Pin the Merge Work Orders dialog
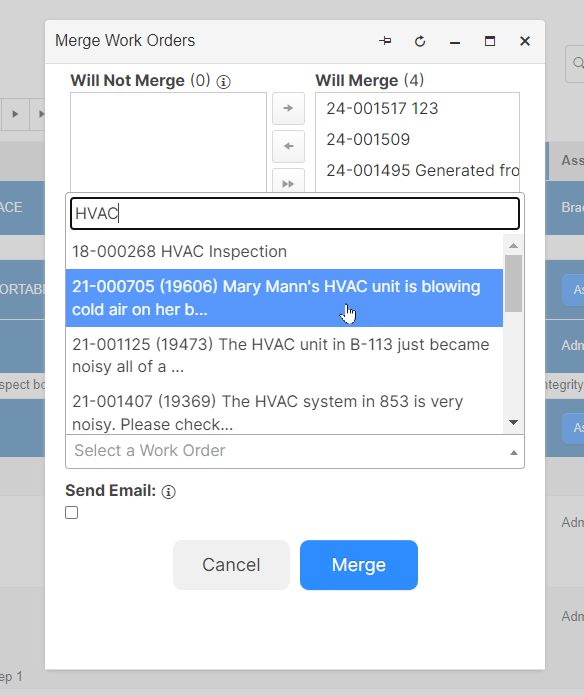 385,41
